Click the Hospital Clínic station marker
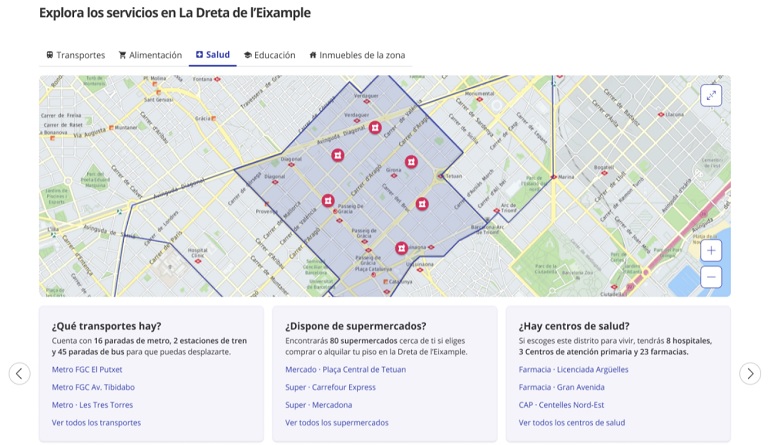768x445 pixels. [198, 261]
